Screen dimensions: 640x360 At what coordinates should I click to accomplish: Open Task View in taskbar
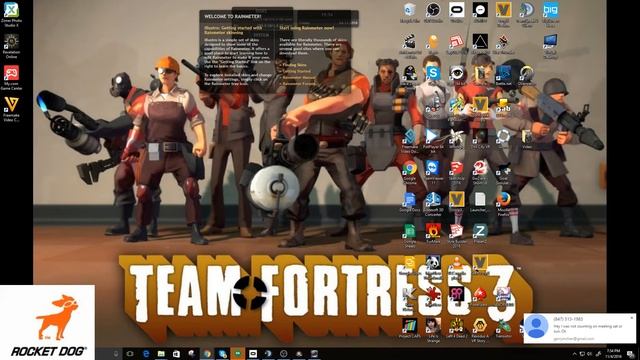(x=130, y=354)
